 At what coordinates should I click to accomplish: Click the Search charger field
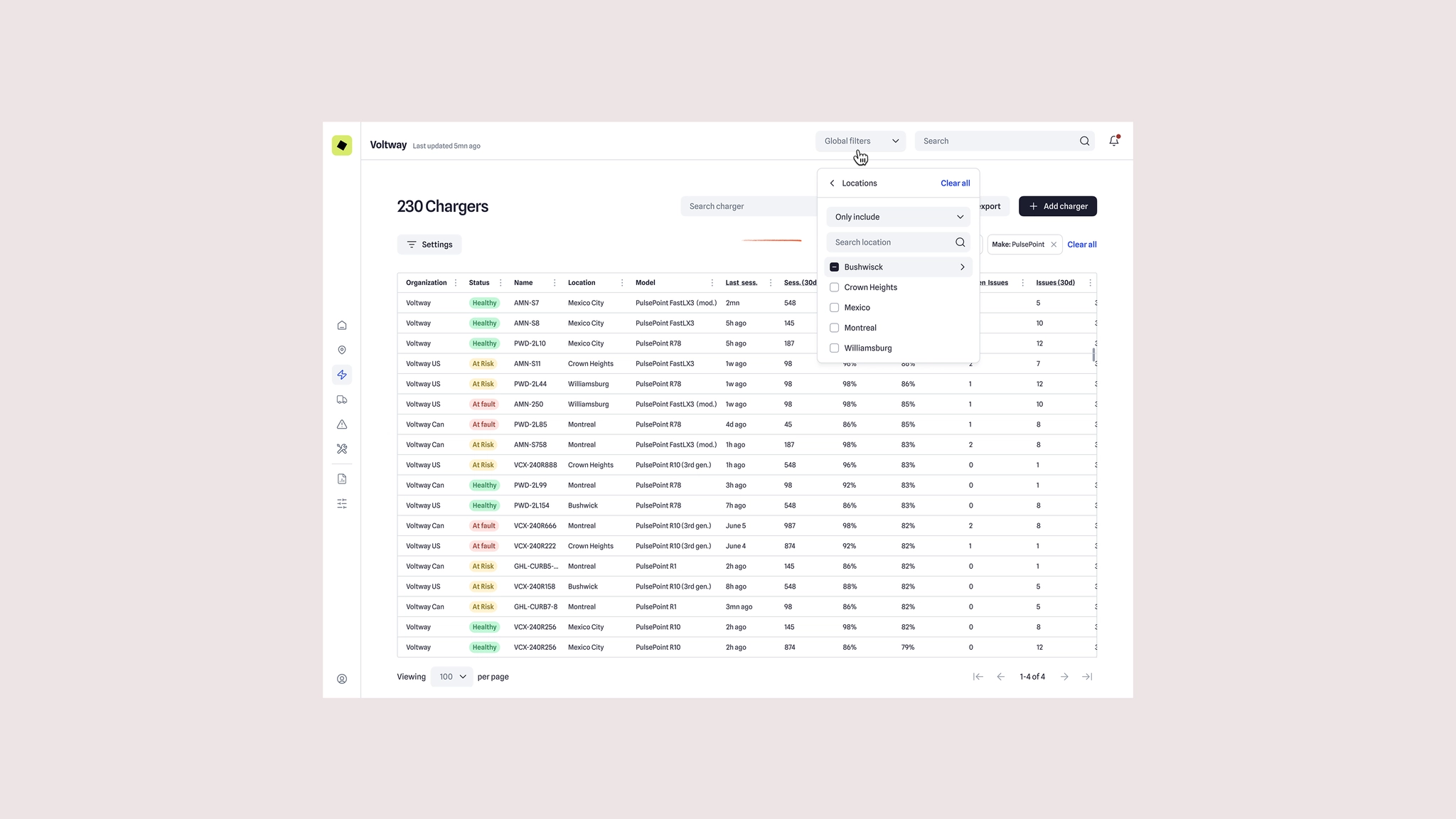coord(749,206)
